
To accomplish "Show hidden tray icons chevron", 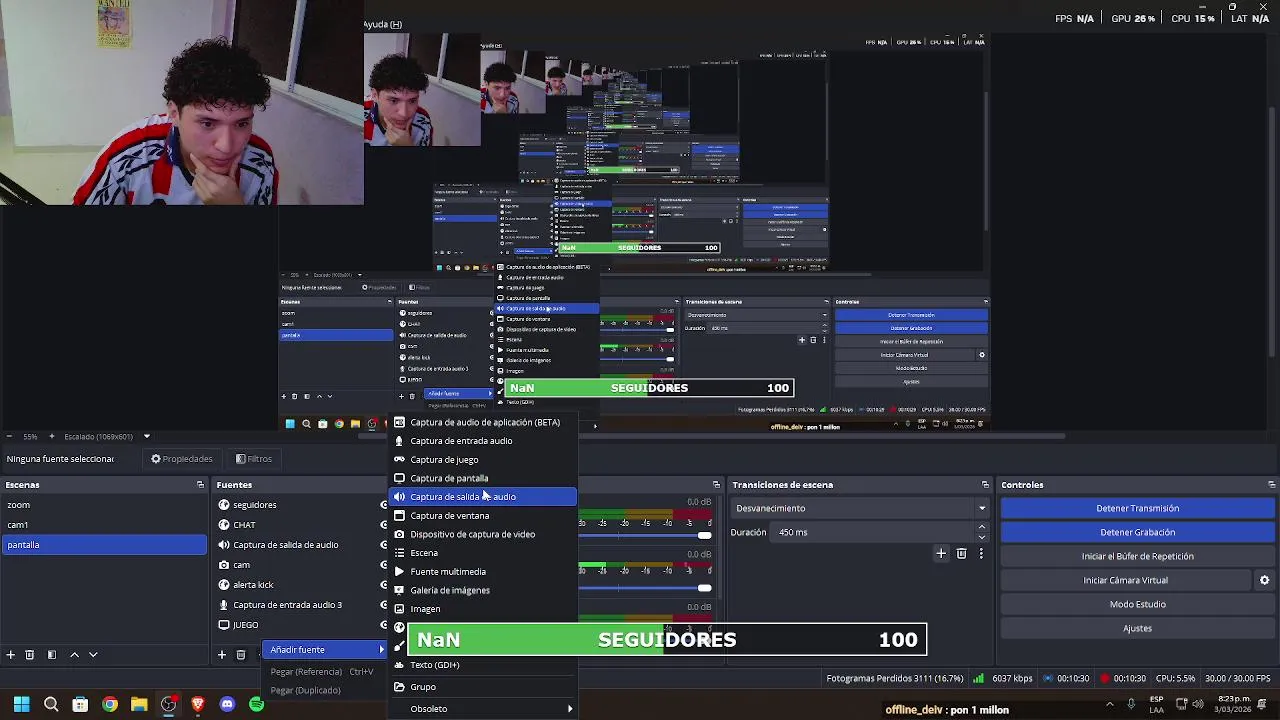I will 1109,704.
